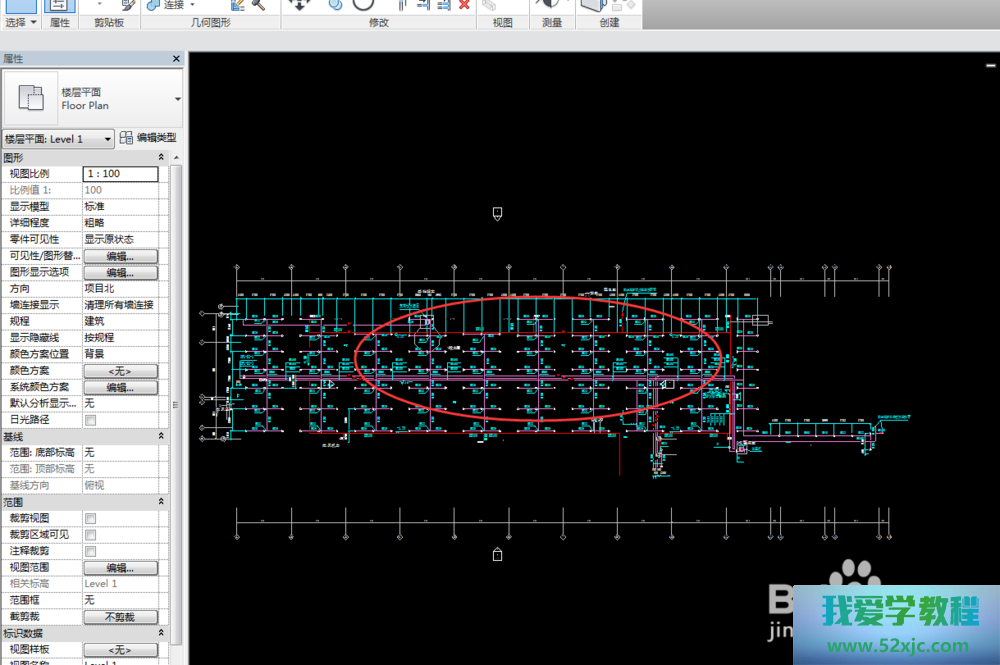
Task: Close the Properties palette with its X
Action: tap(176, 60)
